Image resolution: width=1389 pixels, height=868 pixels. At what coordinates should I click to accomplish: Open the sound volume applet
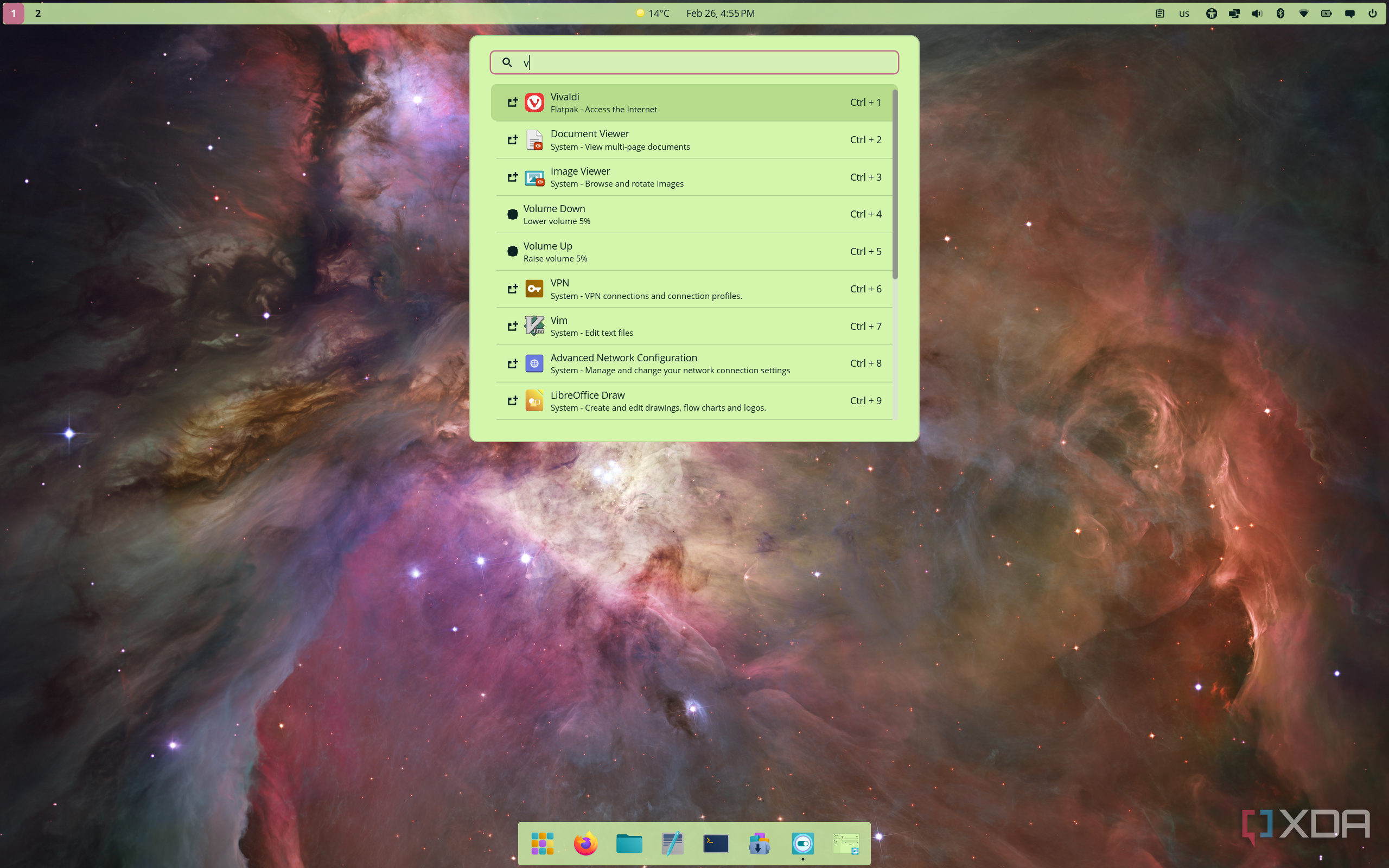[x=1257, y=13]
